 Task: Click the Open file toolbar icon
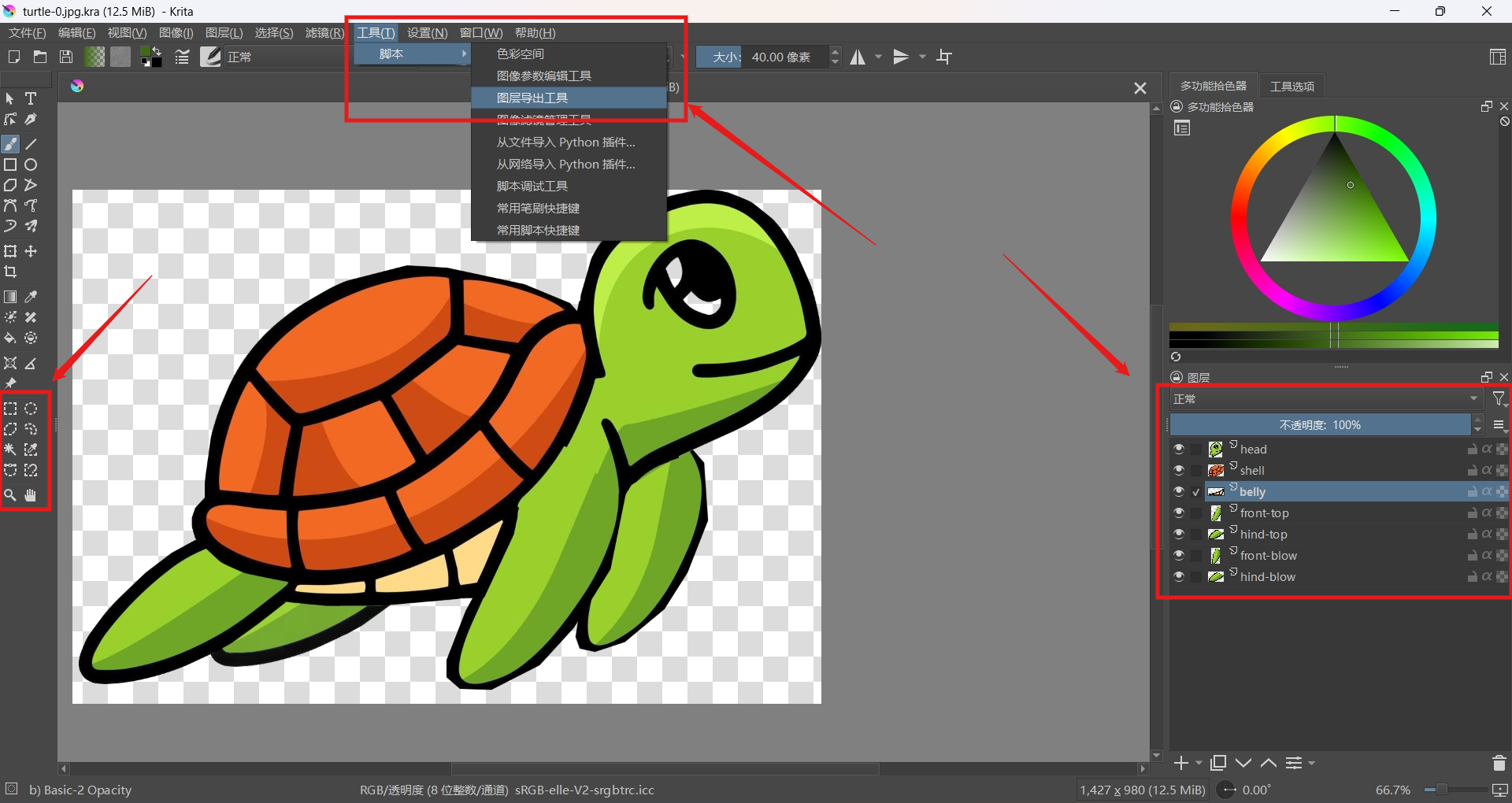click(40, 57)
